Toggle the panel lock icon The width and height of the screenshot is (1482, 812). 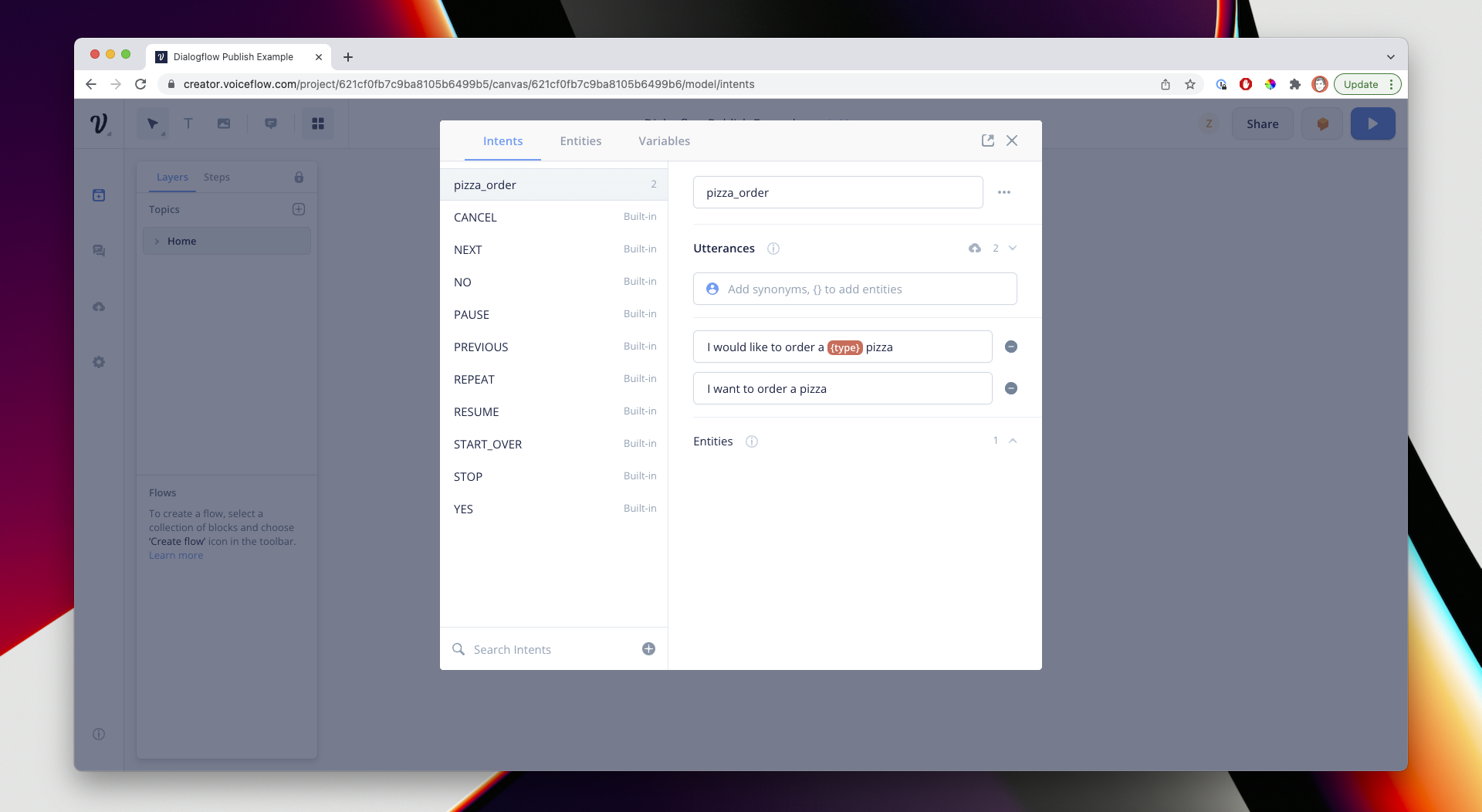coord(299,177)
